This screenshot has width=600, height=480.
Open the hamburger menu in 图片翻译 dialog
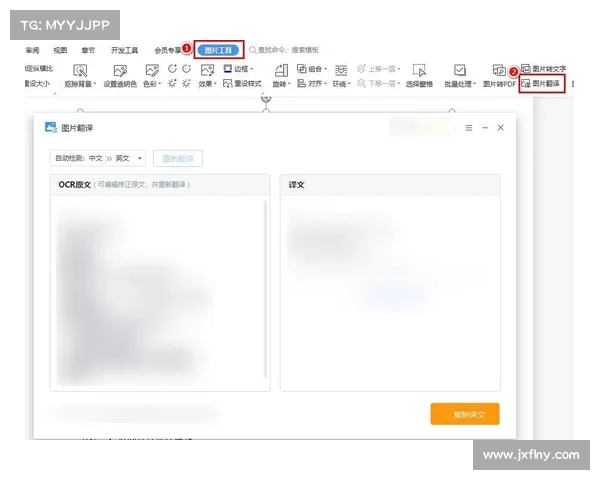click(469, 128)
